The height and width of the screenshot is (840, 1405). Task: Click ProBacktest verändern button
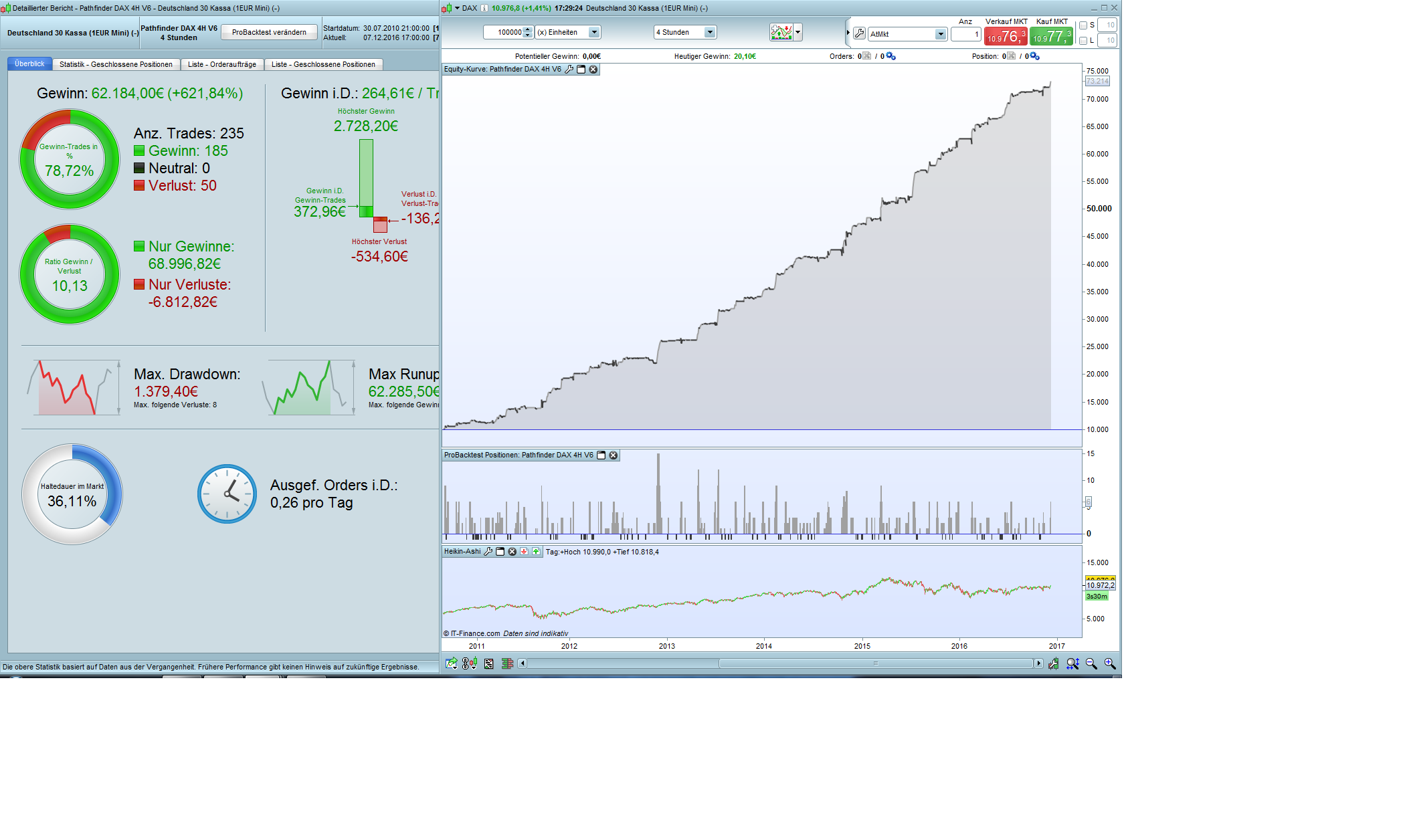[269, 32]
